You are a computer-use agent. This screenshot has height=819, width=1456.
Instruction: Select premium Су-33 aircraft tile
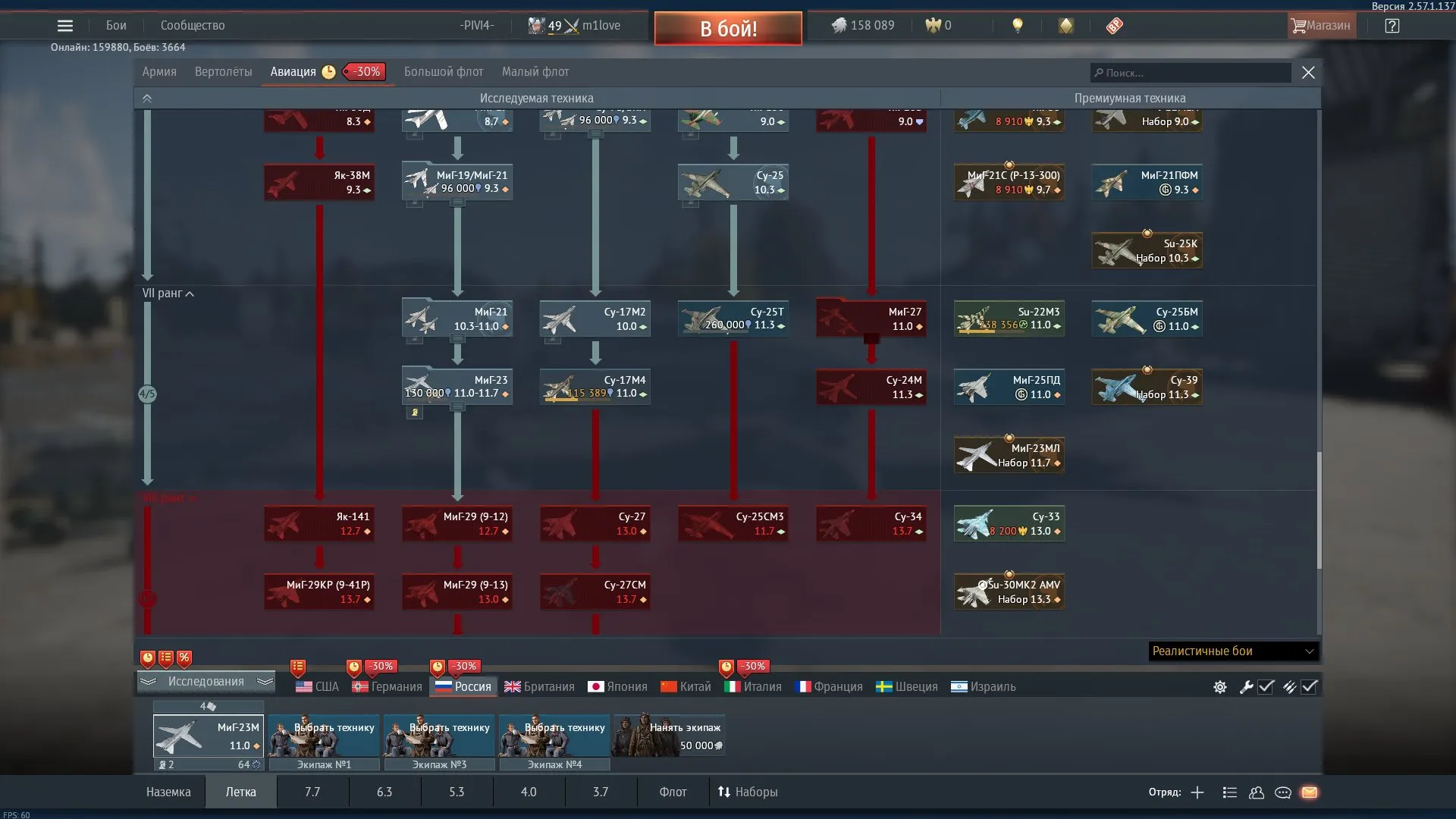pos(1009,523)
